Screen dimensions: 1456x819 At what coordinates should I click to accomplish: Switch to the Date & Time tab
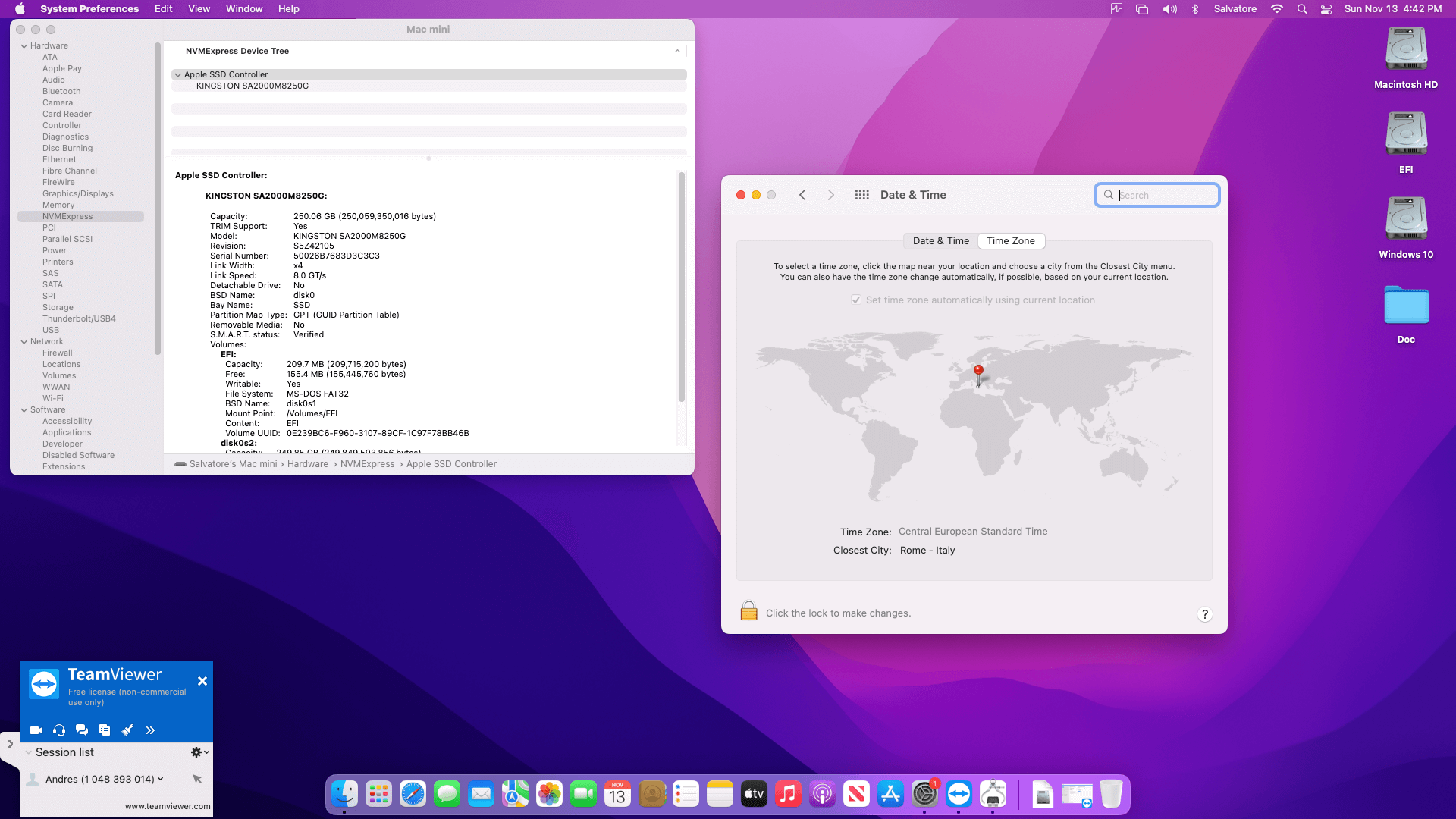941,241
